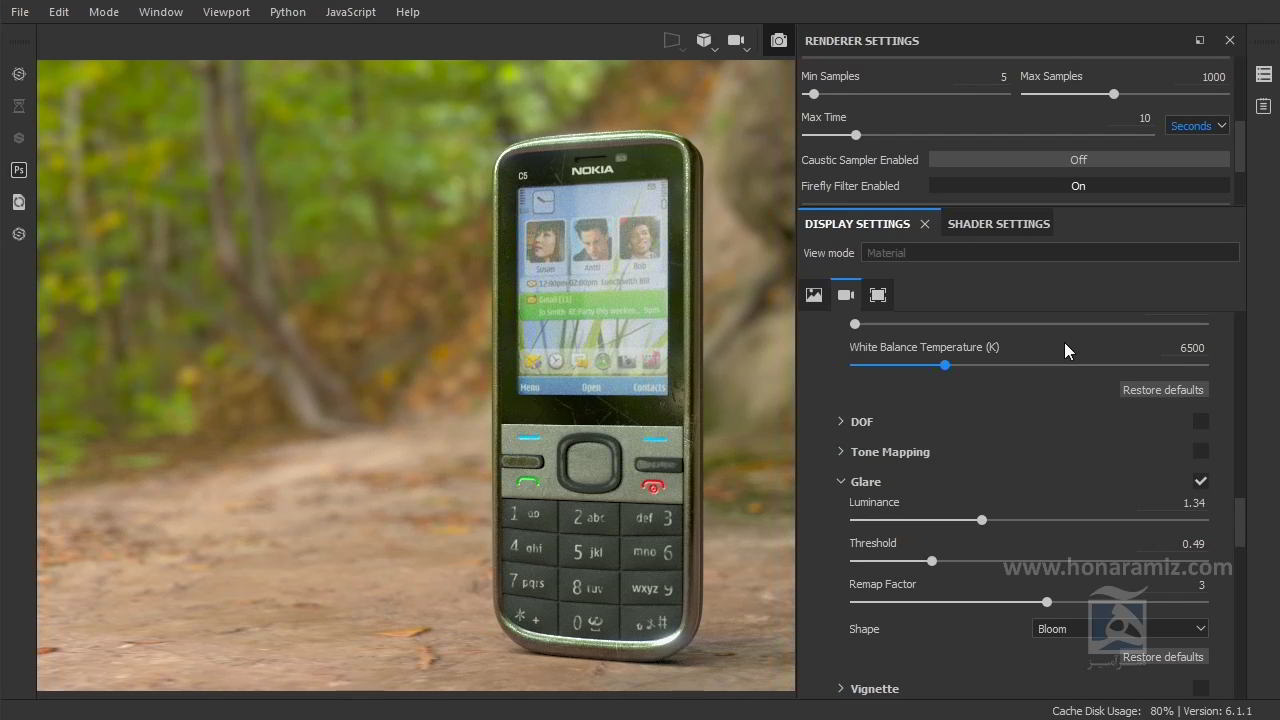The image size is (1280, 720).
Task: Open the Help menu
Action: (408, 12)
